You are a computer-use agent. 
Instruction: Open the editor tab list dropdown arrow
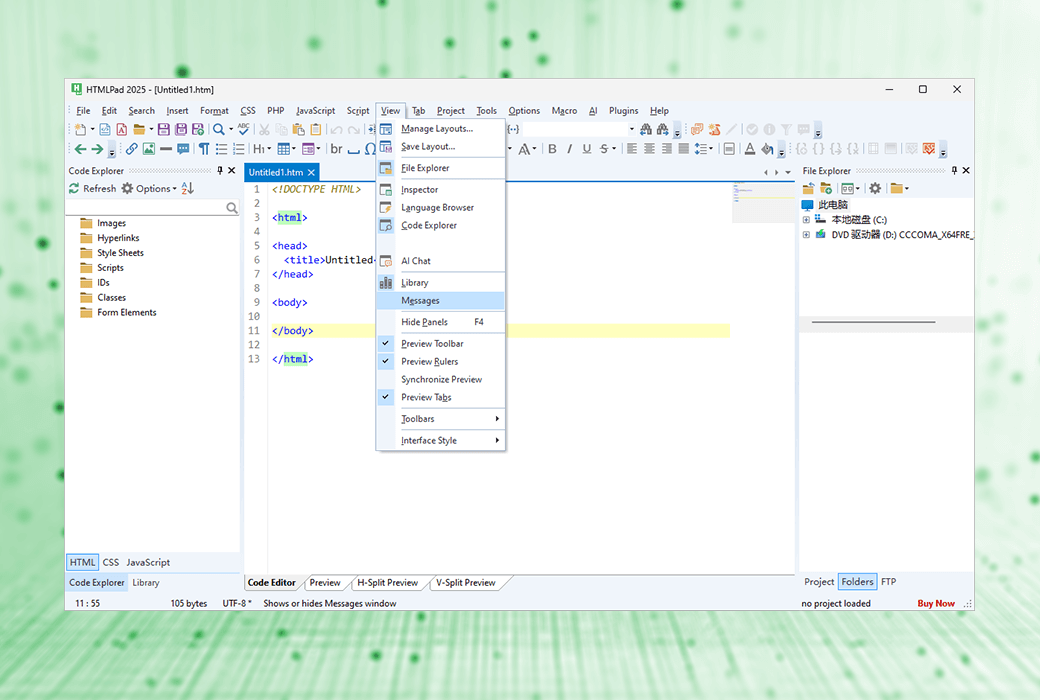click(x=788, y=173)
